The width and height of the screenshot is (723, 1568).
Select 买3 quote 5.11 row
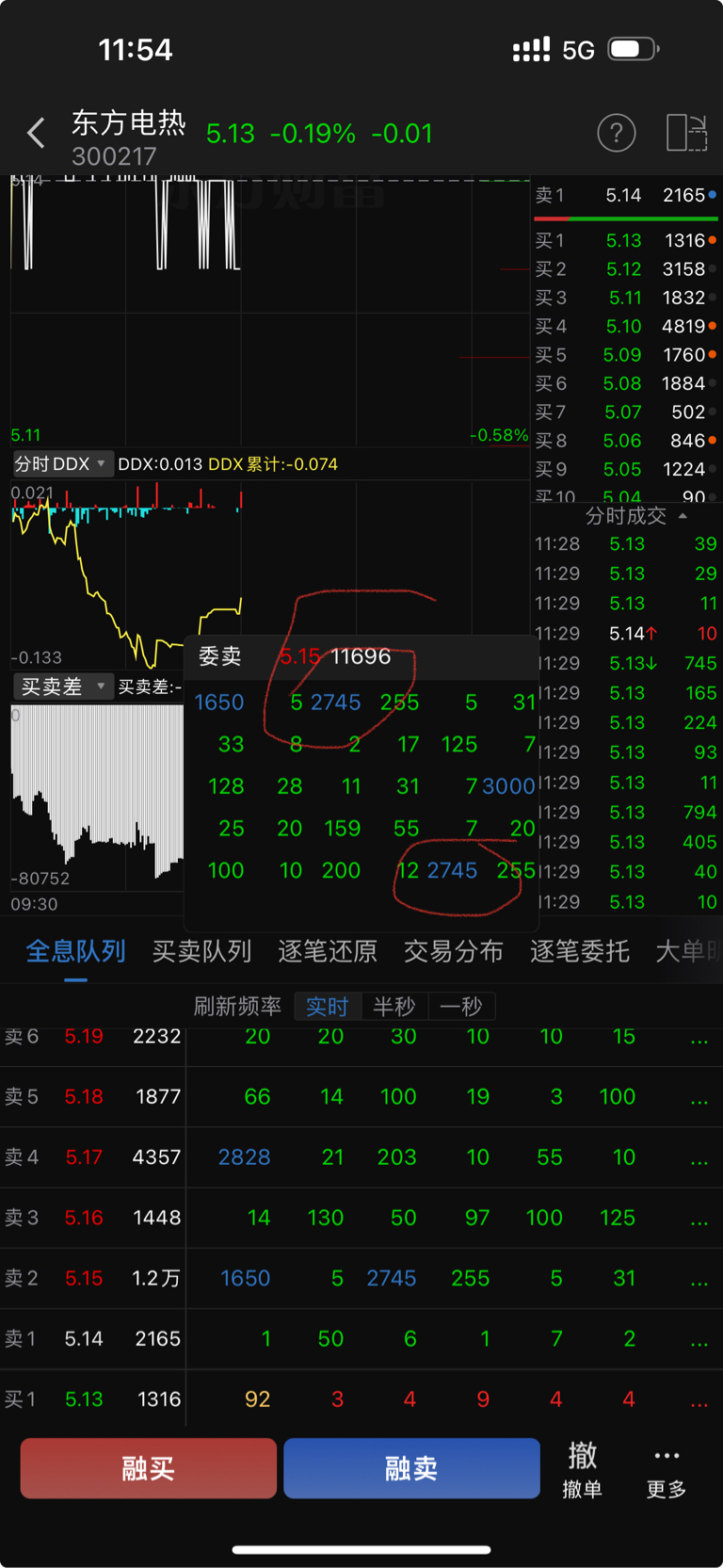[626, 298]
